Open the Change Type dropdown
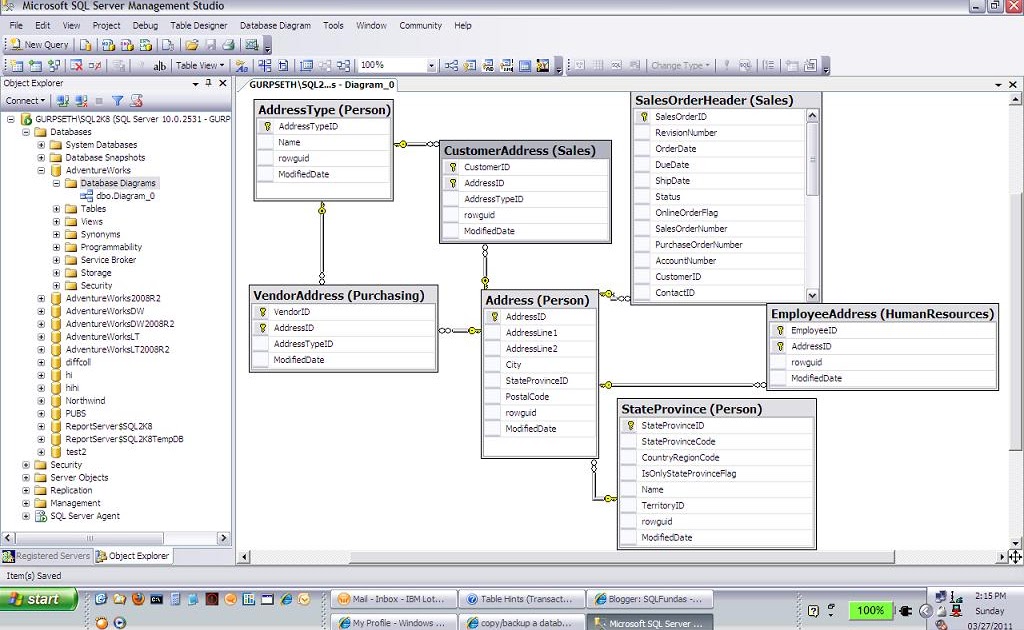Viewport: 1024px width, 630px height. (x=680, y=66)
